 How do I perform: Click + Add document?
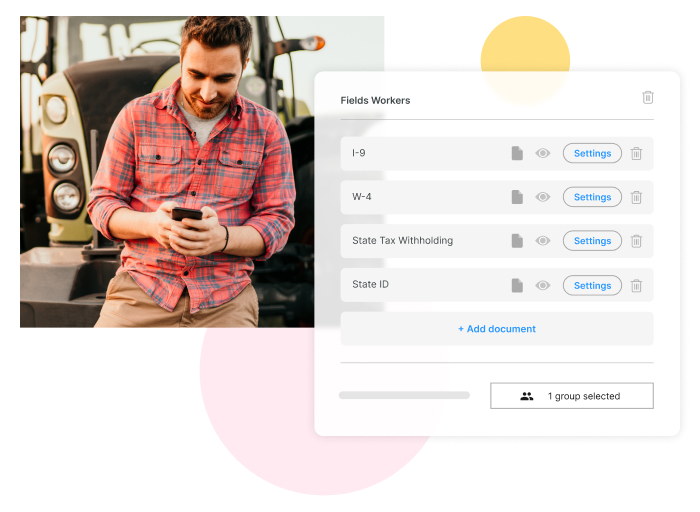tap(497, 329)
